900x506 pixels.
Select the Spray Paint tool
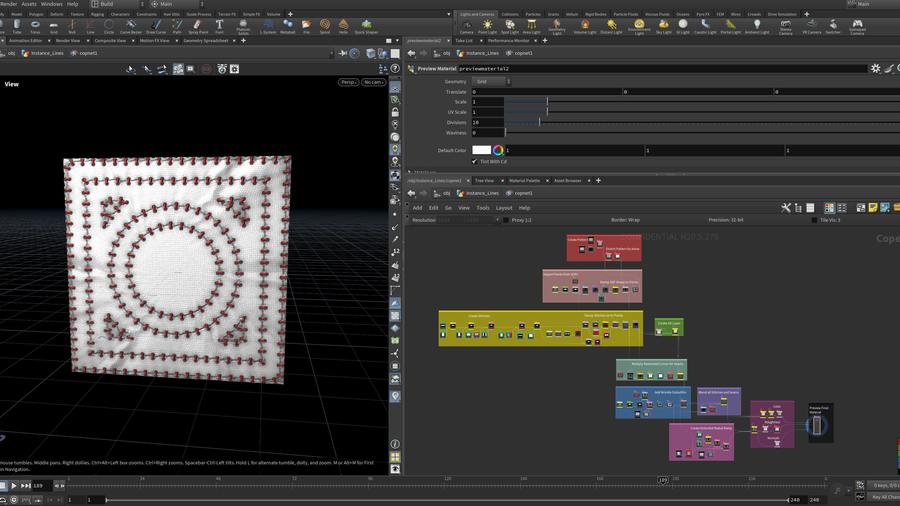click(x=198, y=26)
